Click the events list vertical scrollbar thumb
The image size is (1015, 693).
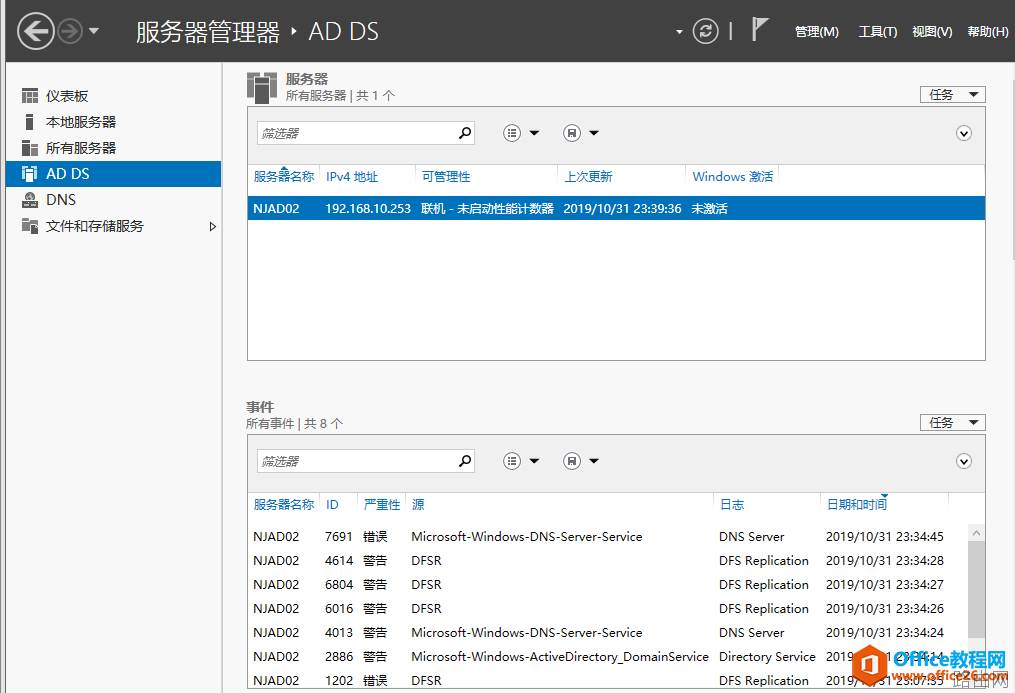pyautogui.click(x=976, y=589)
